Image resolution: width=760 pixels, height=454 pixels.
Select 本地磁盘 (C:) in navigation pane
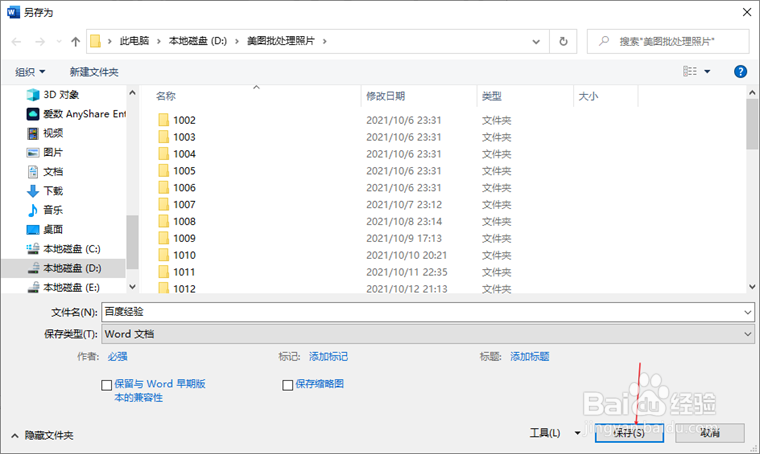tap(63, 249)
